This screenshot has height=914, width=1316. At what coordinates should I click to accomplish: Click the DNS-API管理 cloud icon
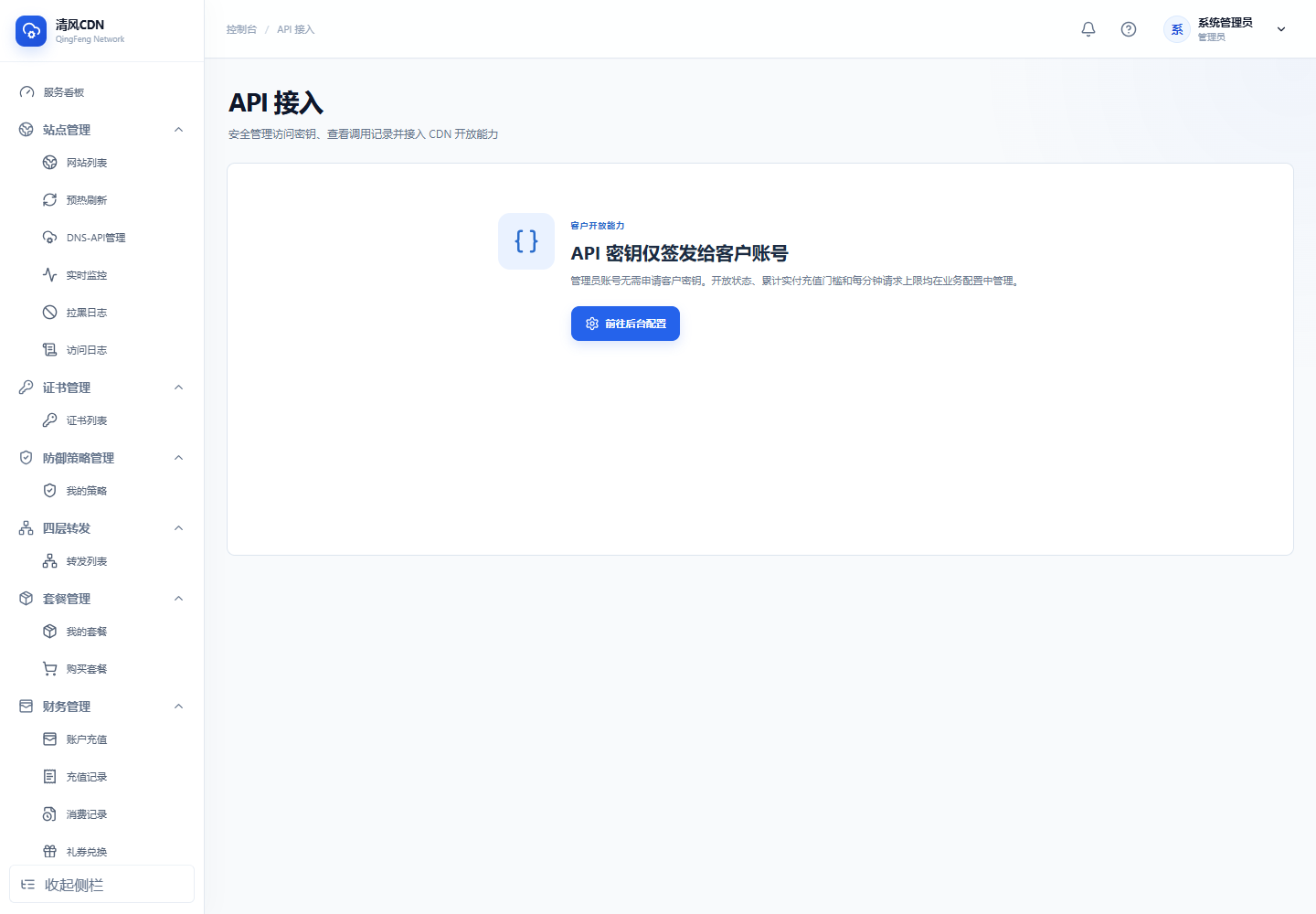pyautogui.click(x=50, y=238)
